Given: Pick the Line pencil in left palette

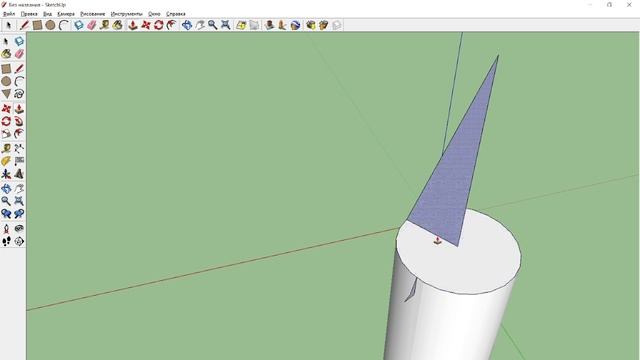Looking at the screenshot, I should click(19, 69).
